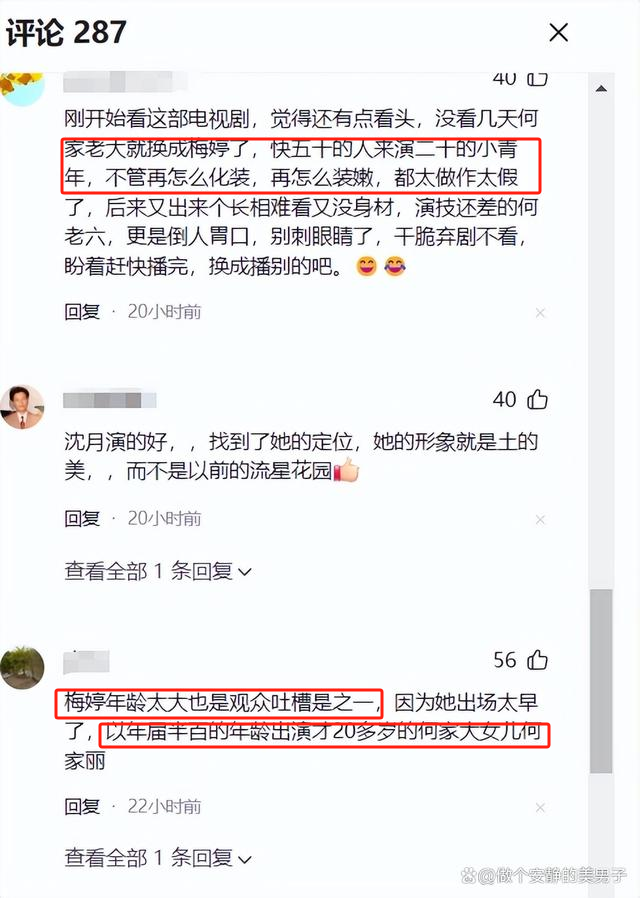This screenshot has height=898, width=640.
Task: Click the scrollbar up arrow
Action: pos(601,89)
